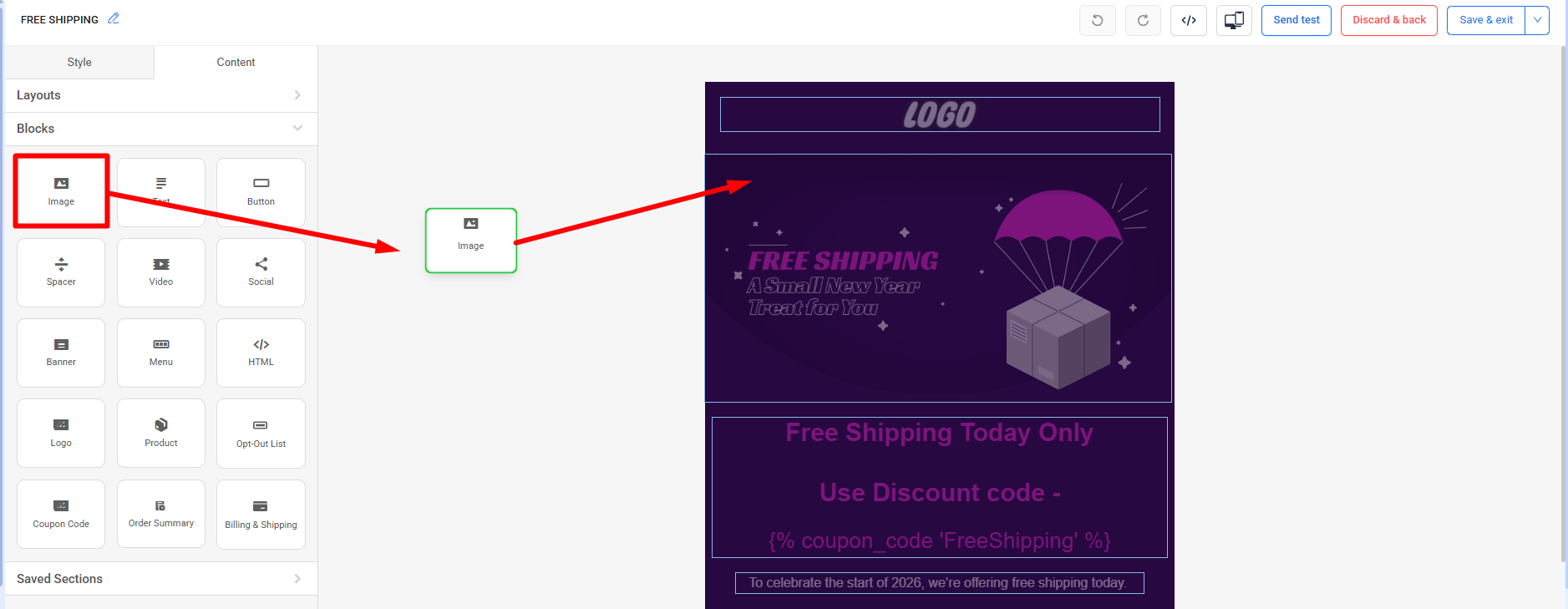Select the Video block icon
1568x609 pixels.
(x=161, y=272)
